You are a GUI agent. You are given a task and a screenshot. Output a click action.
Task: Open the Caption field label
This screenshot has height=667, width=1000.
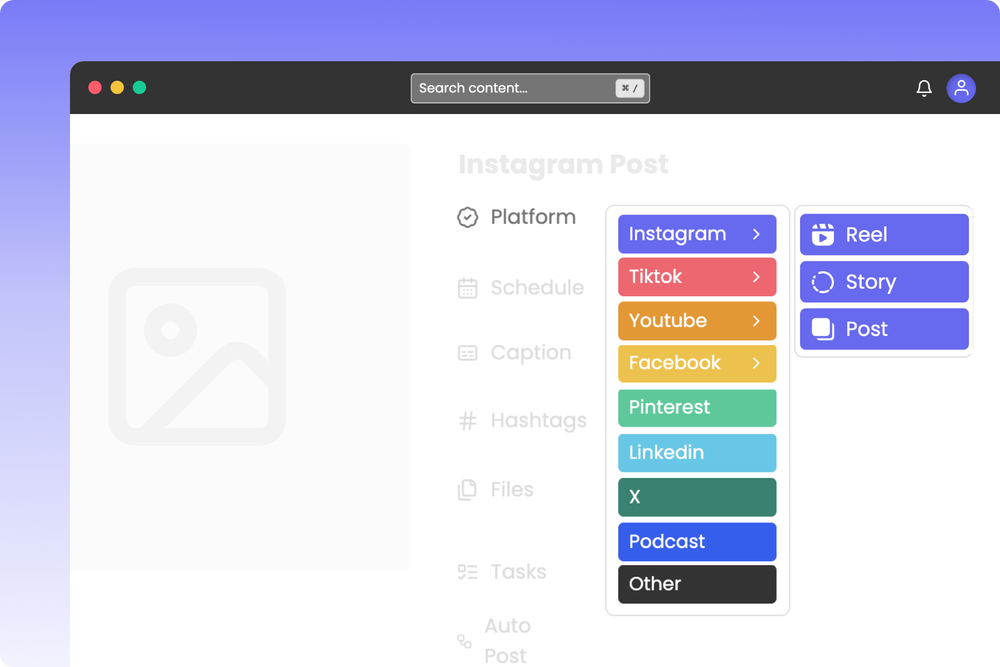coord(531,353)
